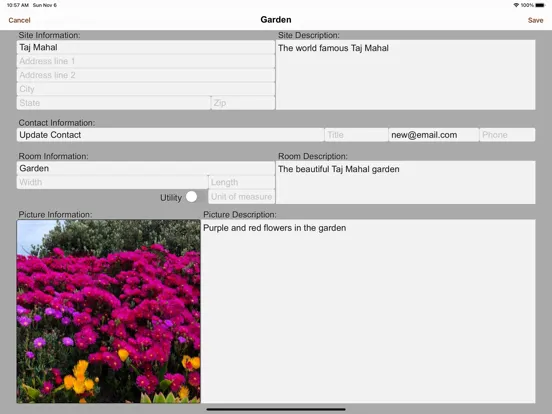Image resolution: width=552 pixels, height=414 pixels.
Task: Tap the home indicator bar at bottom
Action: [276, 409]
